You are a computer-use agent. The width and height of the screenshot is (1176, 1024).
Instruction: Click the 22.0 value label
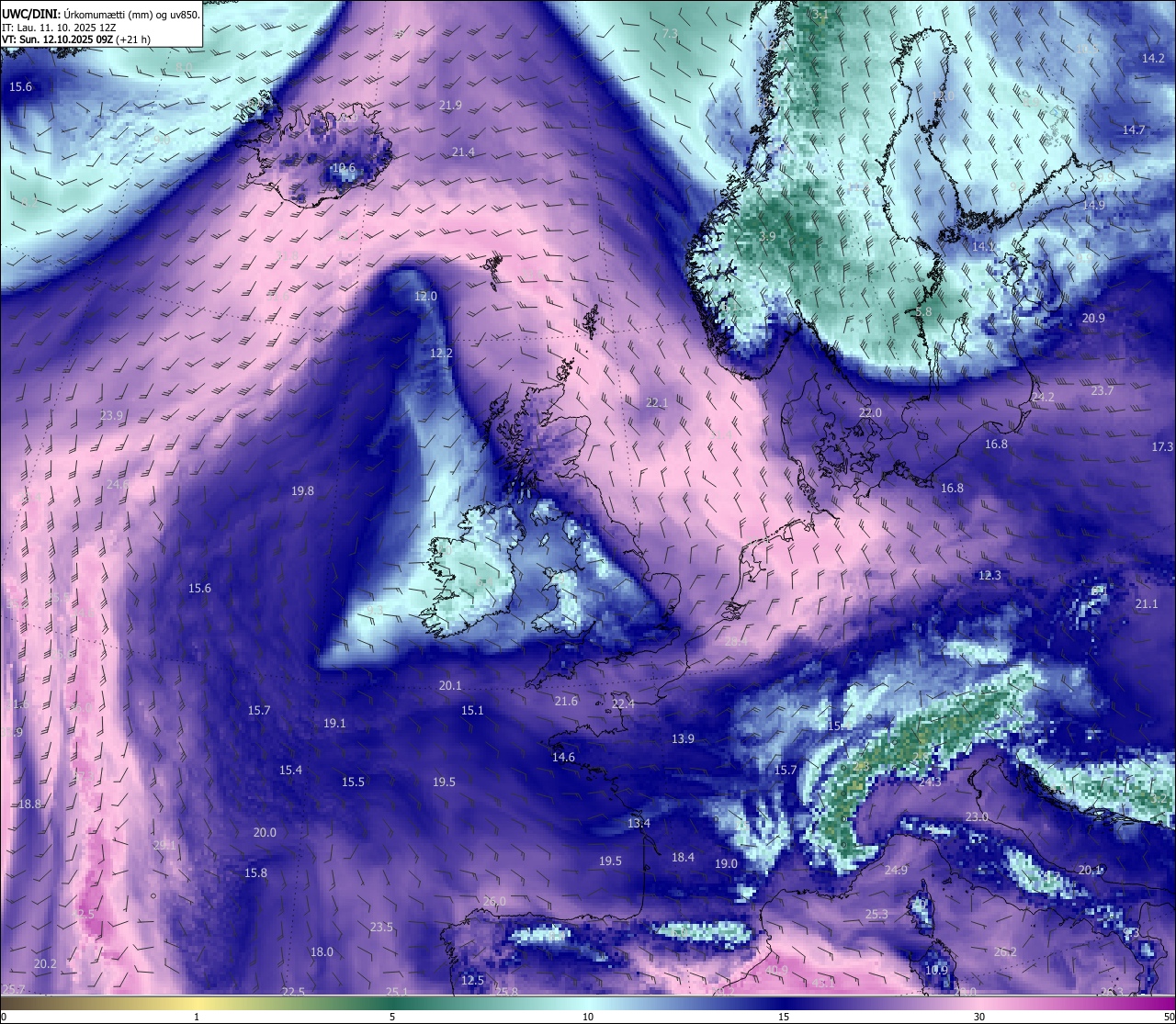[870, 413]
